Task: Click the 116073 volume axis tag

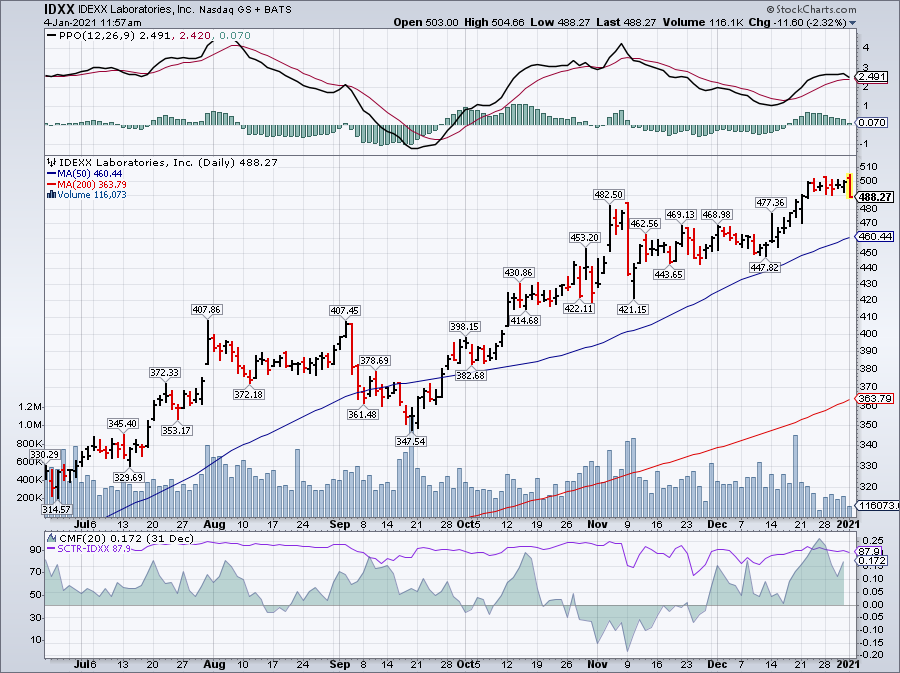Action: click(x=876, y=505)
